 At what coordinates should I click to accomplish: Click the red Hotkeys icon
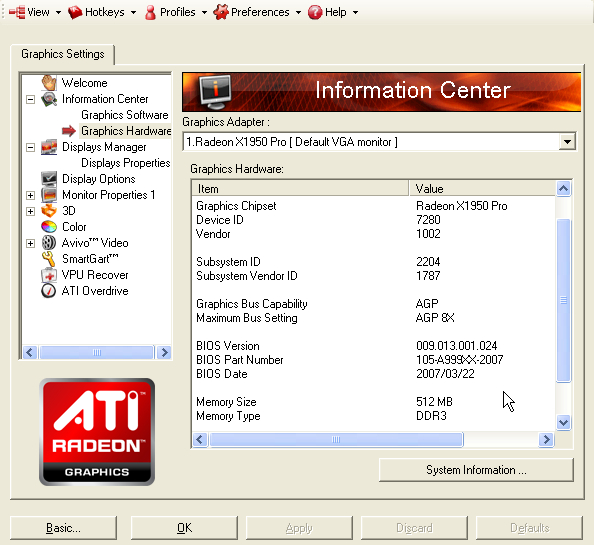tap(75, 12)
